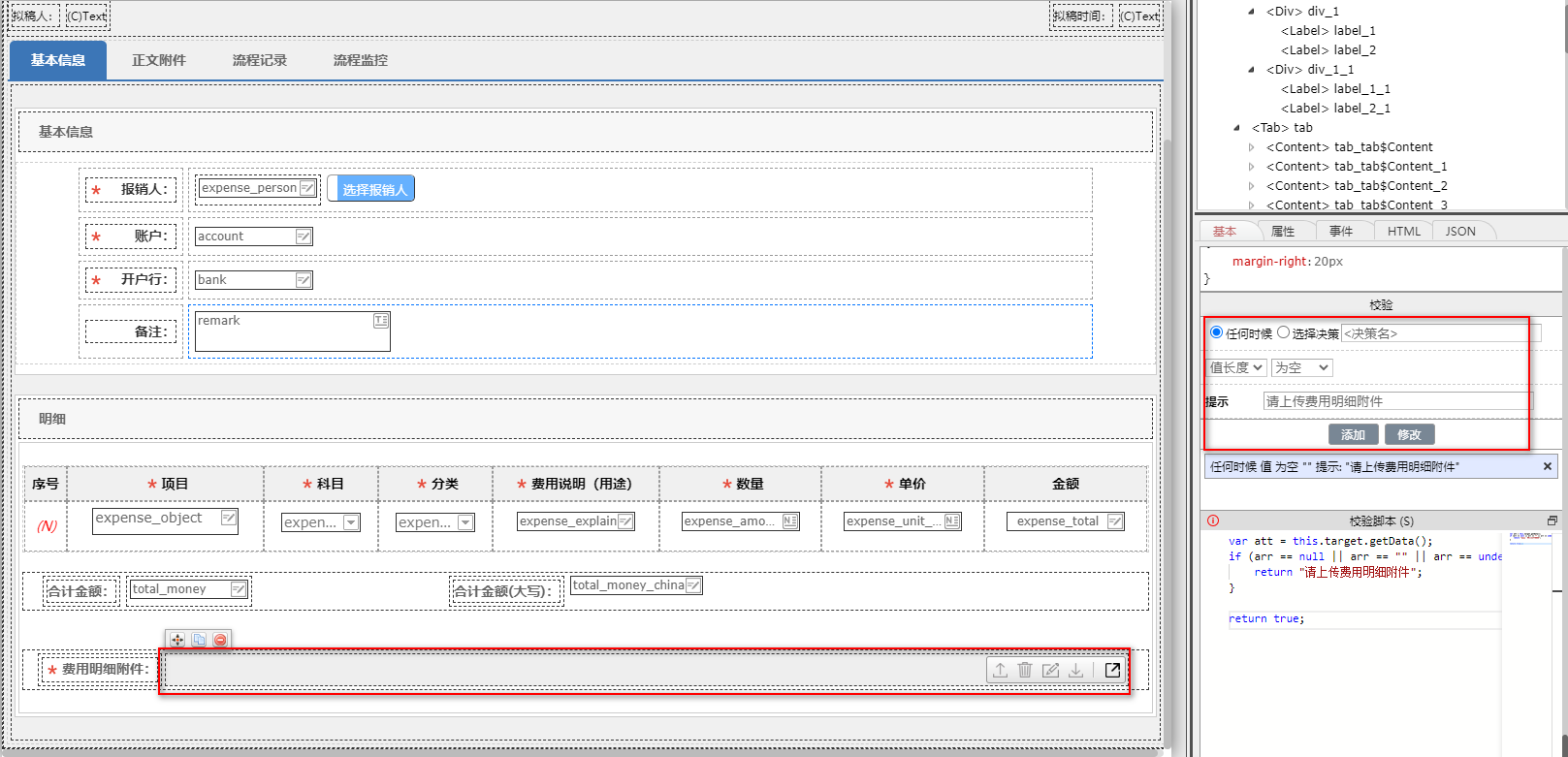Remove the validation rule with the X
Screen dimensions: 1568x757
pyautogui.click(x=1548, y=466)
